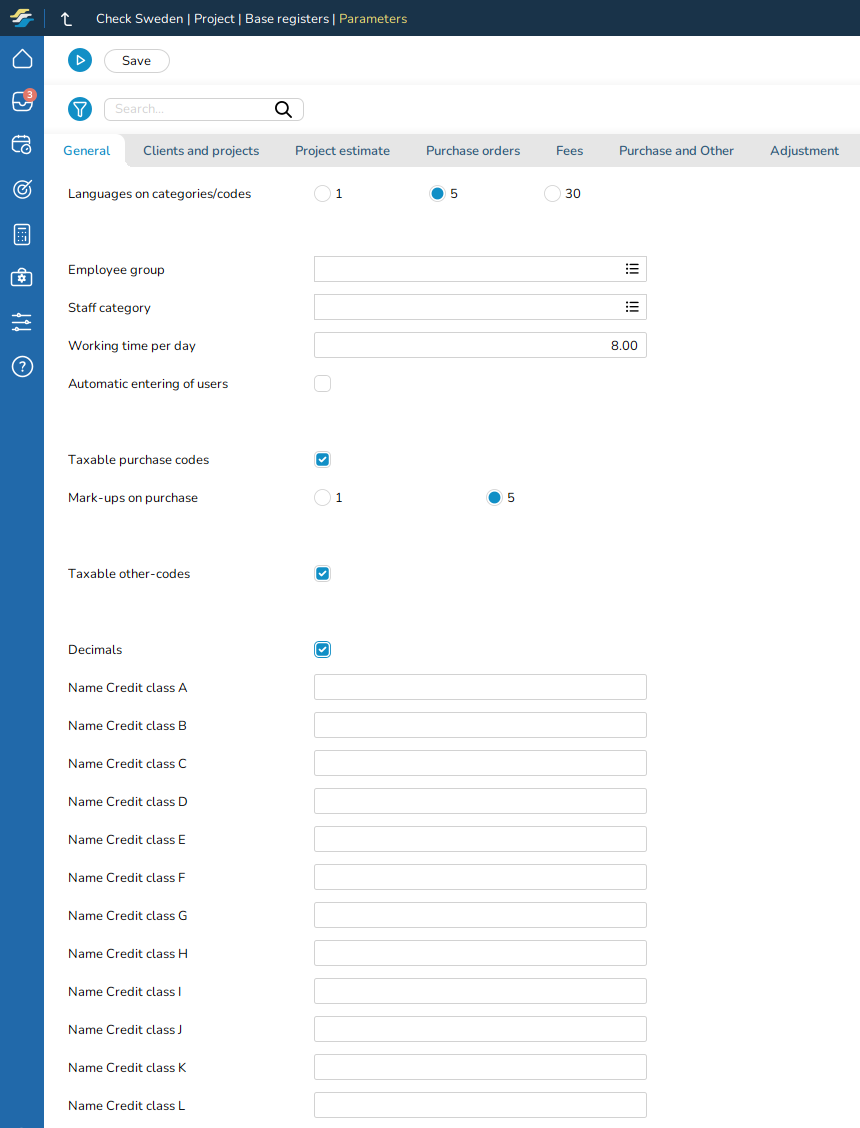
Task: Click the target goals sidebar icon
Action: click(x=22, y=189)
